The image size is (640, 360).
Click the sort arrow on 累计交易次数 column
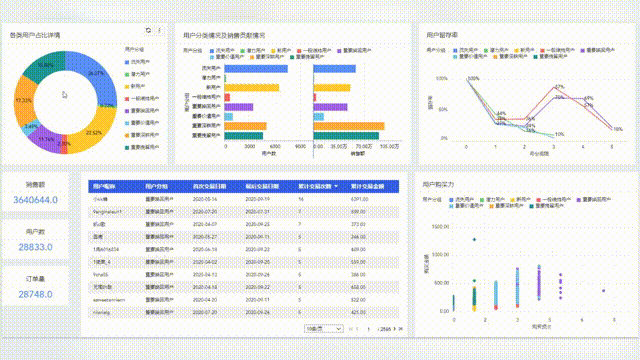(336, 186)
